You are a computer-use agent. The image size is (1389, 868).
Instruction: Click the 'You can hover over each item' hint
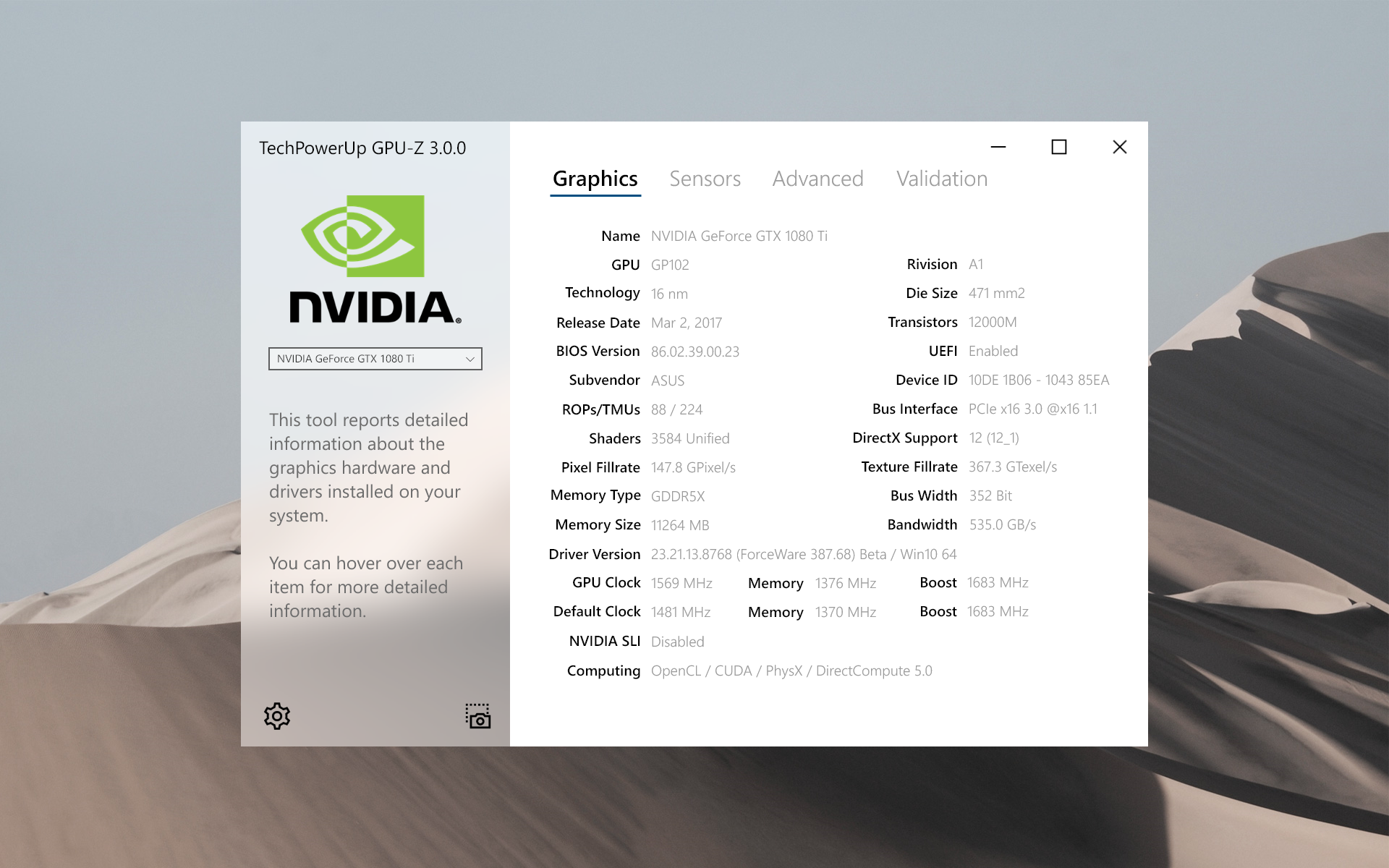coord(366,587)
